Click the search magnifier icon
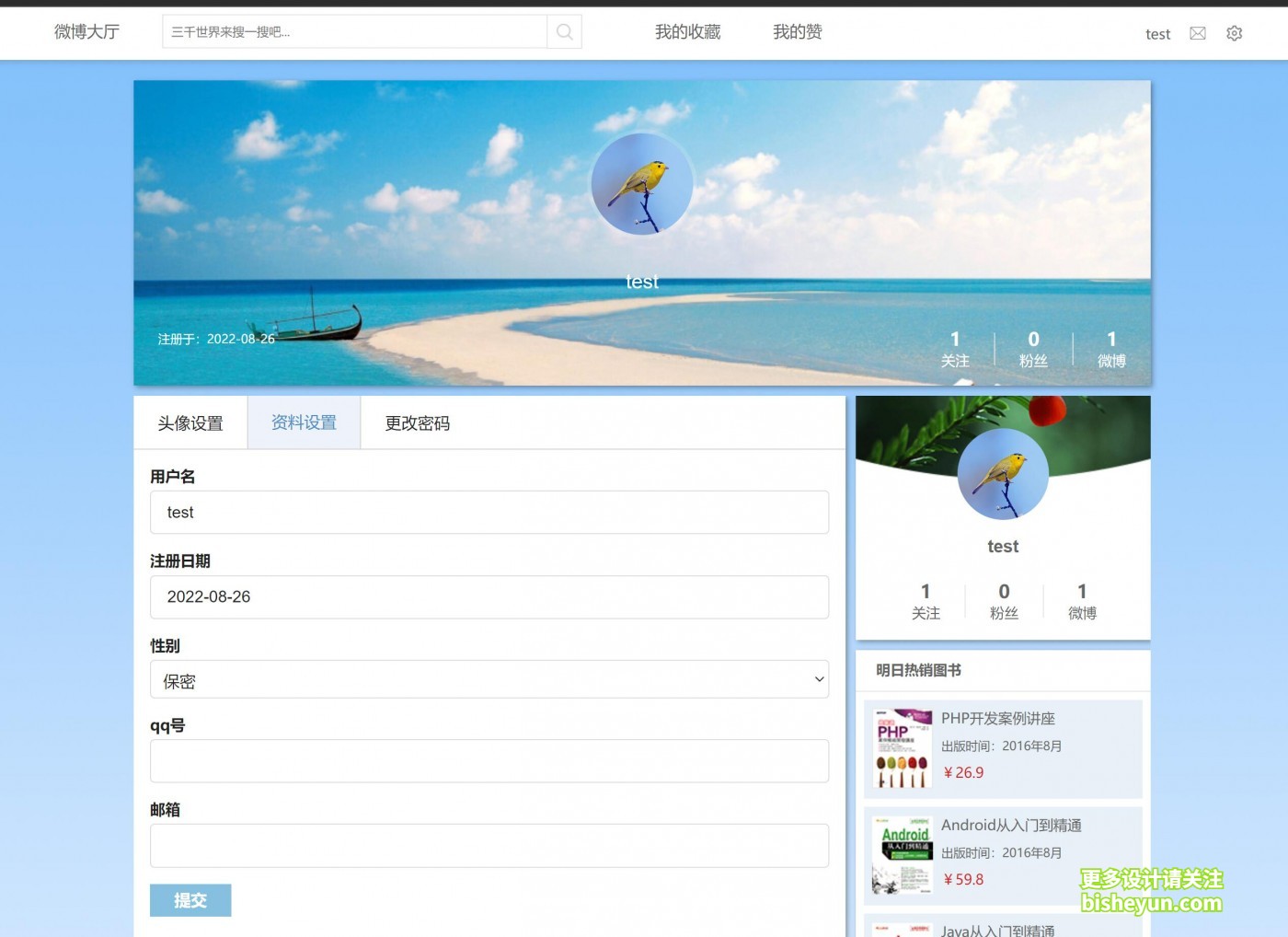Screen dimensions: 1288x937 (x=564, y=32)
